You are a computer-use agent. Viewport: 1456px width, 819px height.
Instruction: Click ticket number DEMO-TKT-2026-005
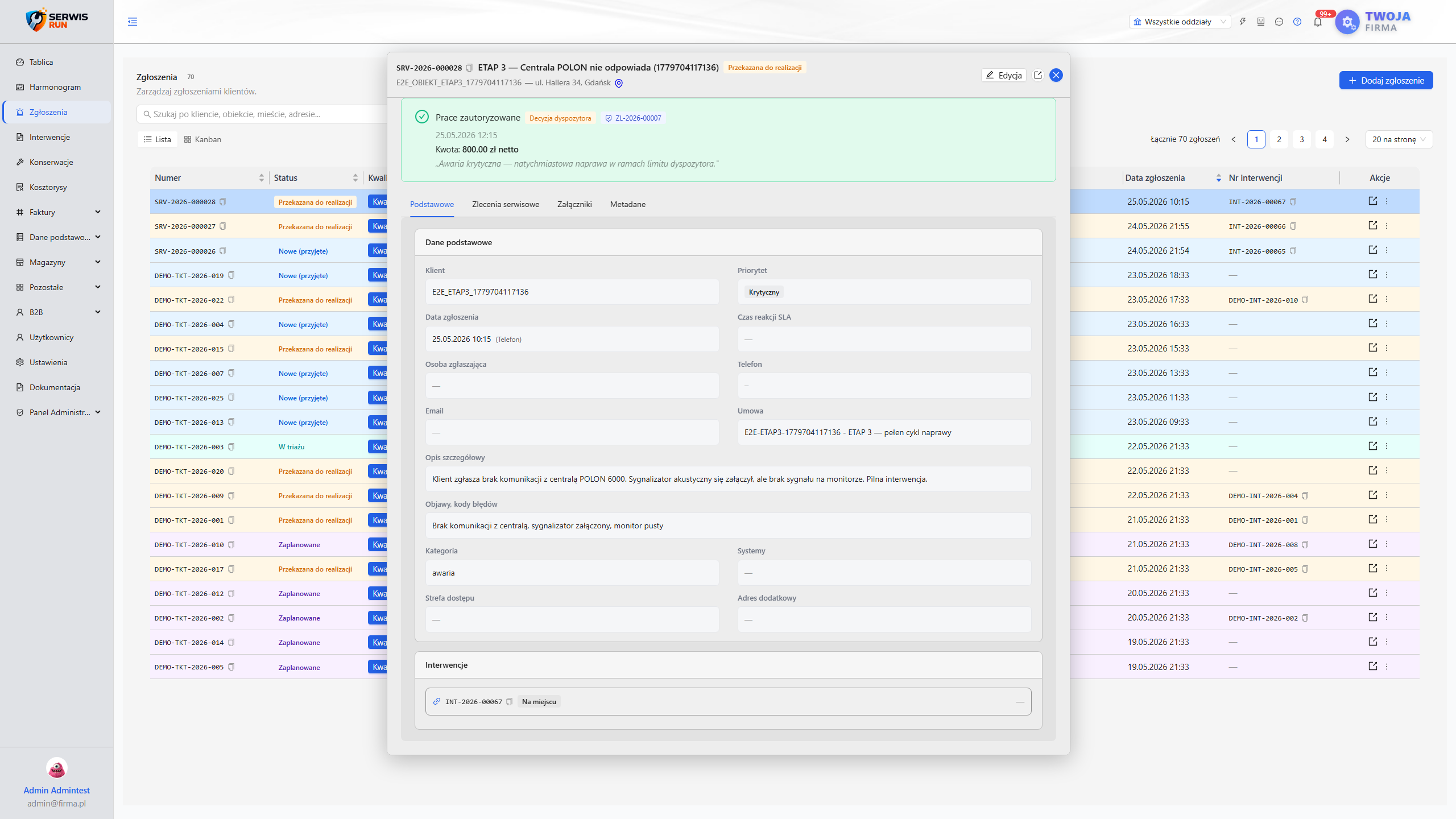pyautogui.click(x=189, y=668)
